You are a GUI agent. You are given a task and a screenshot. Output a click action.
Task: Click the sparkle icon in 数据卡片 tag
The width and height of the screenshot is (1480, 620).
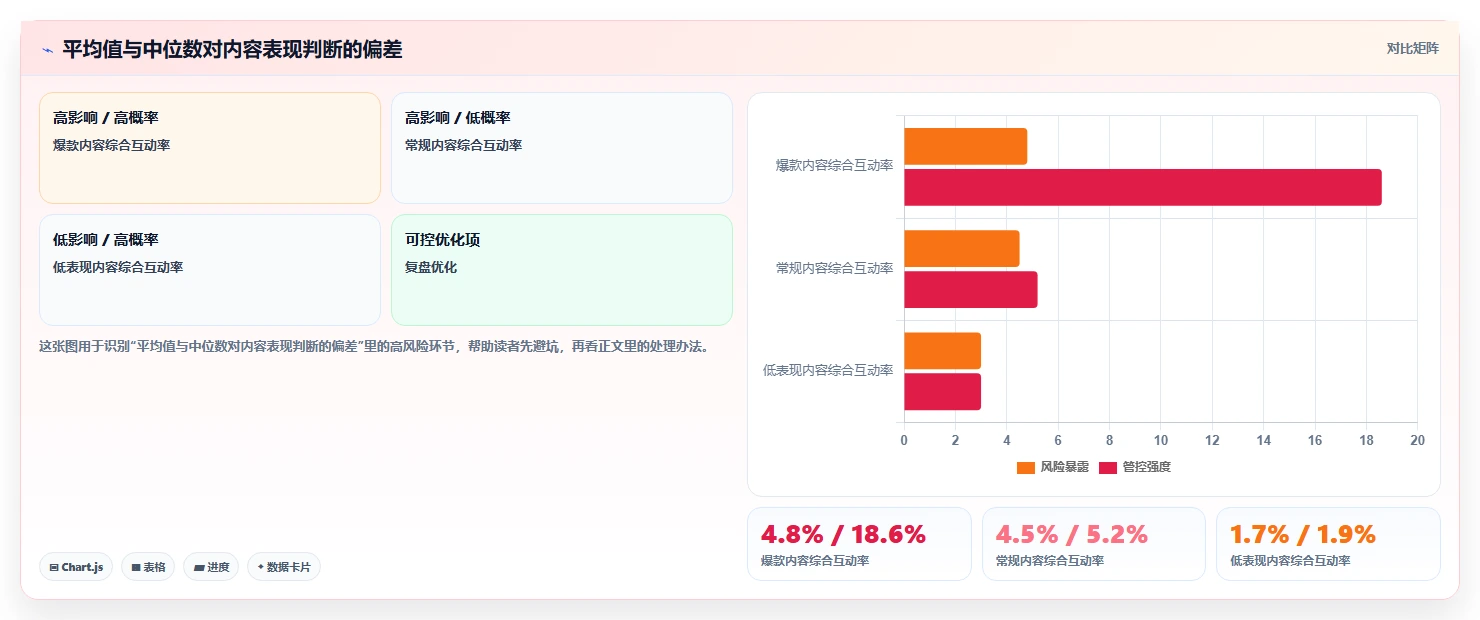click(x=261, y=567)
